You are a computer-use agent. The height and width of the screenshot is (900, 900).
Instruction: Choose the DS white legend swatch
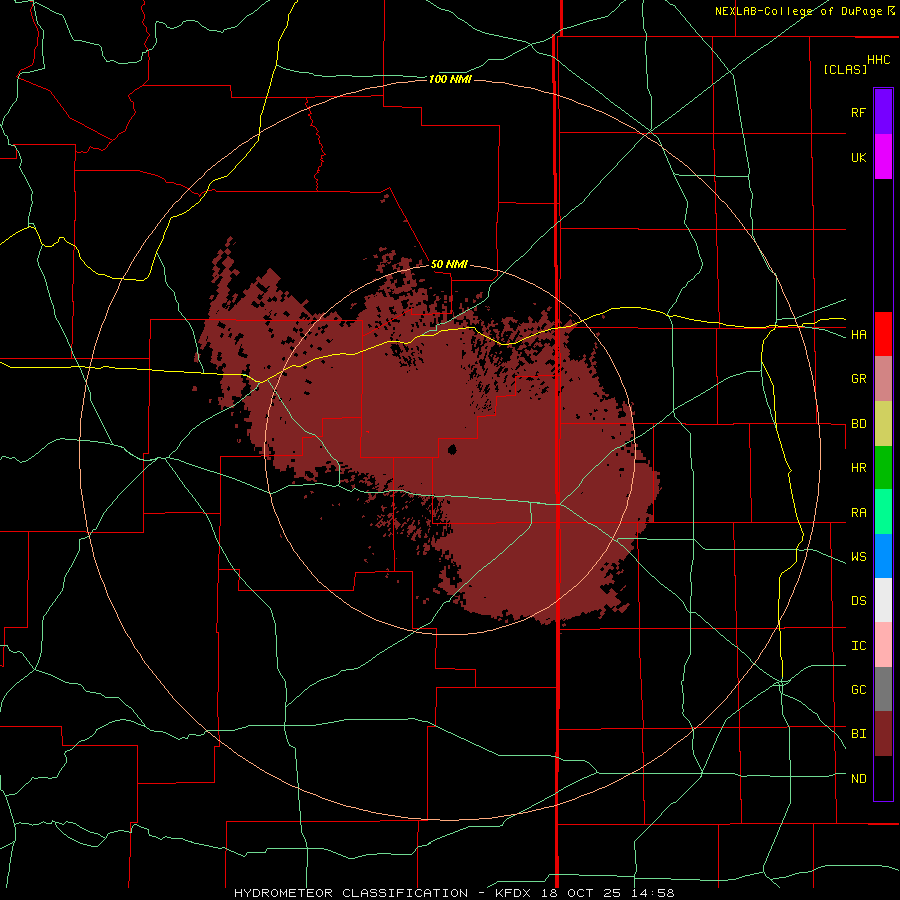pyautogui.click(x=883, y=600)
